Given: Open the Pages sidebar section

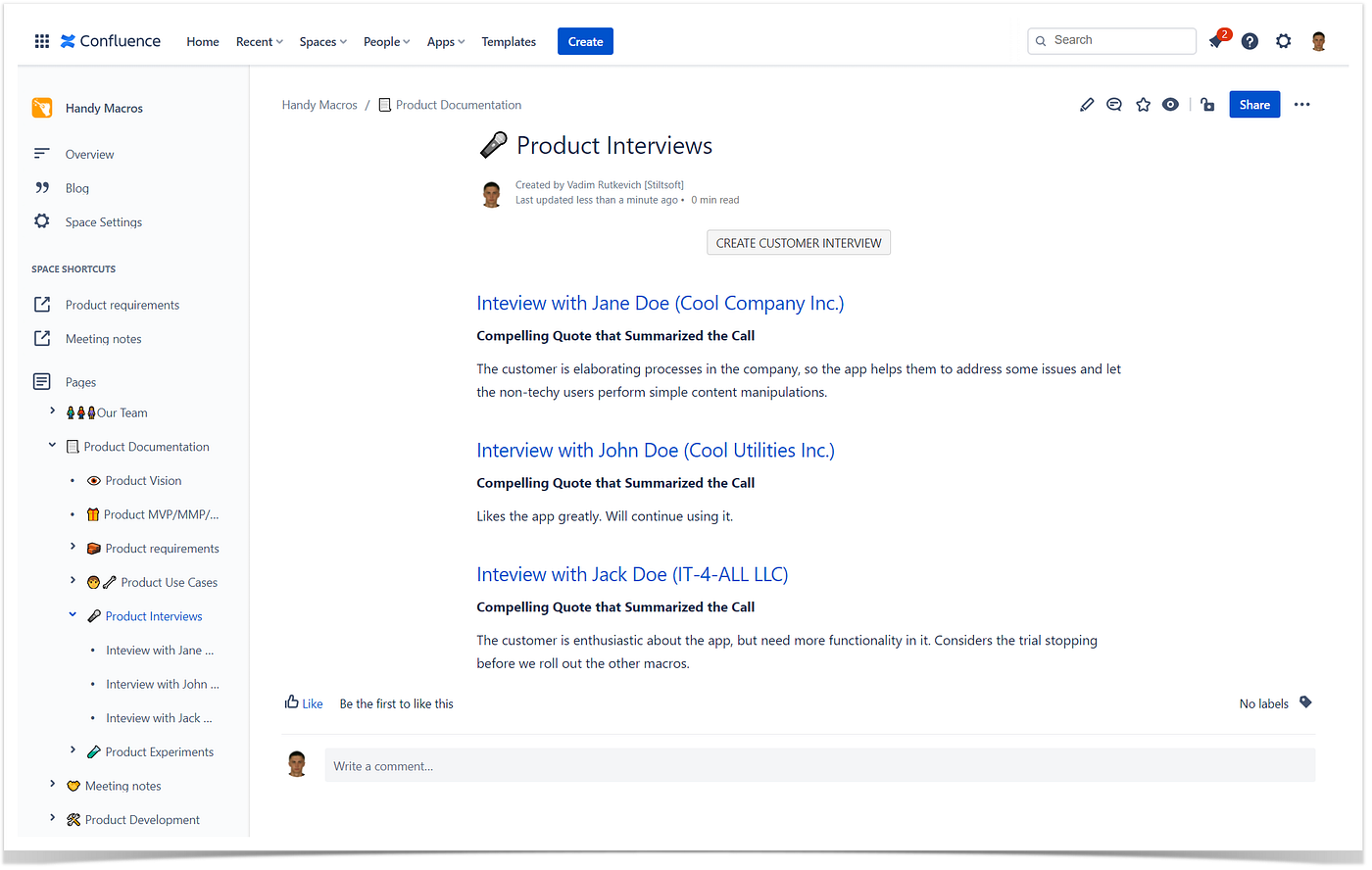Looking at the screenshot, I should click(80, 382).
